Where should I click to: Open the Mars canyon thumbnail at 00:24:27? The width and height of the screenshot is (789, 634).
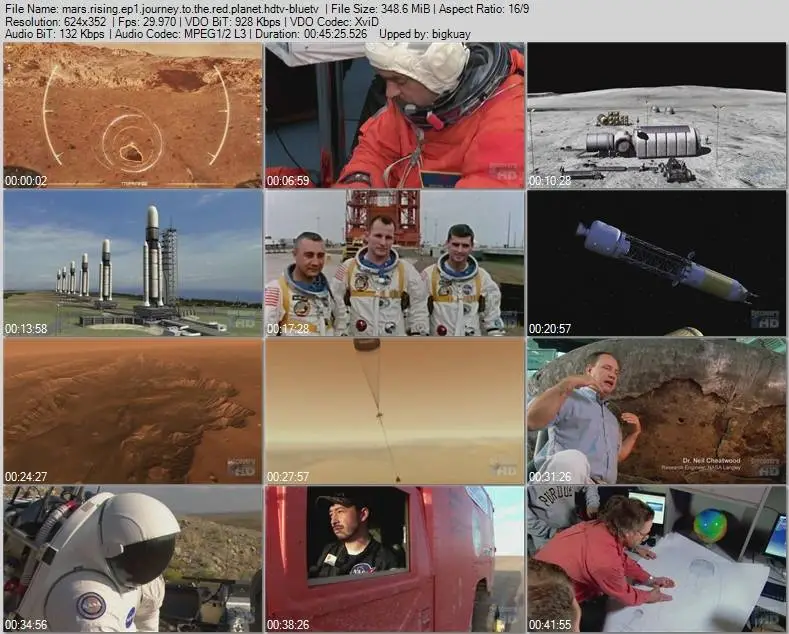click(133, 411)
